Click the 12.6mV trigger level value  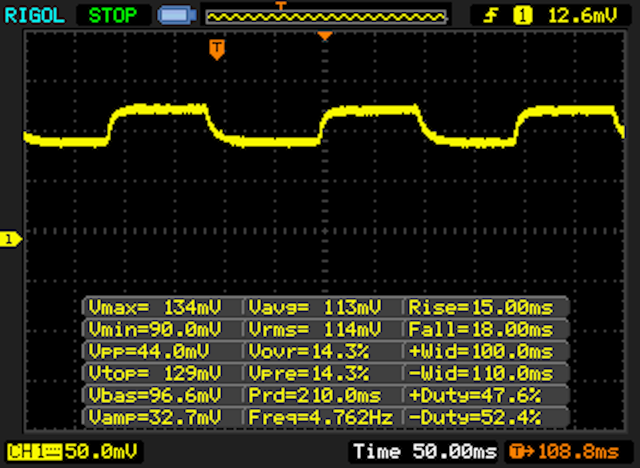[582, 16]
